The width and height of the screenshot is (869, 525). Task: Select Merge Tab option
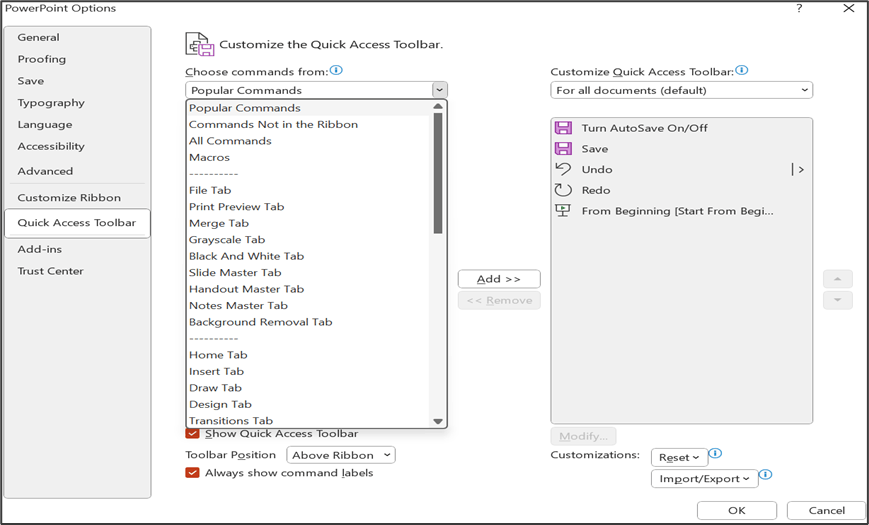tap(308, 223)
